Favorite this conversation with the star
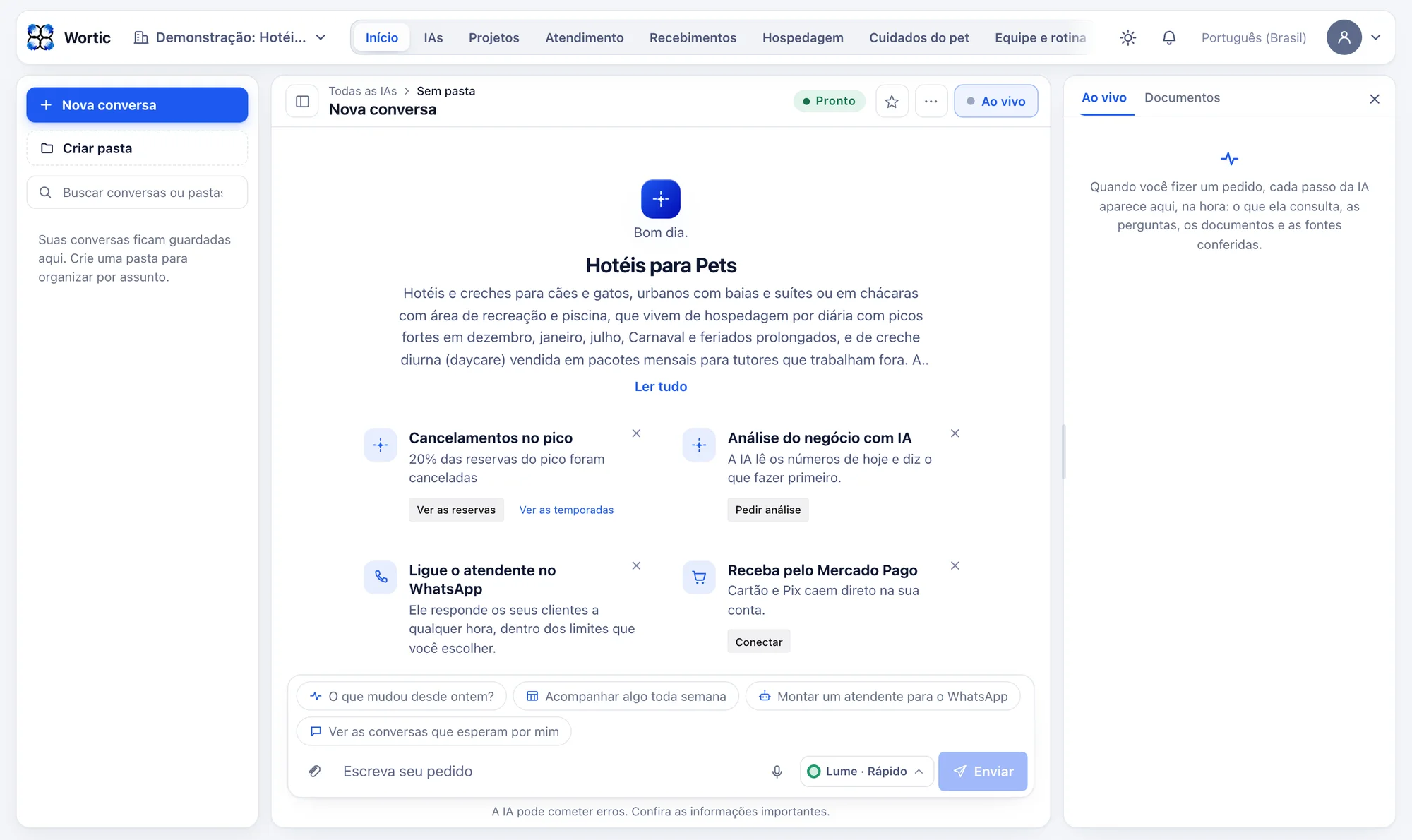1412x840 pixels. coord(892,101)
